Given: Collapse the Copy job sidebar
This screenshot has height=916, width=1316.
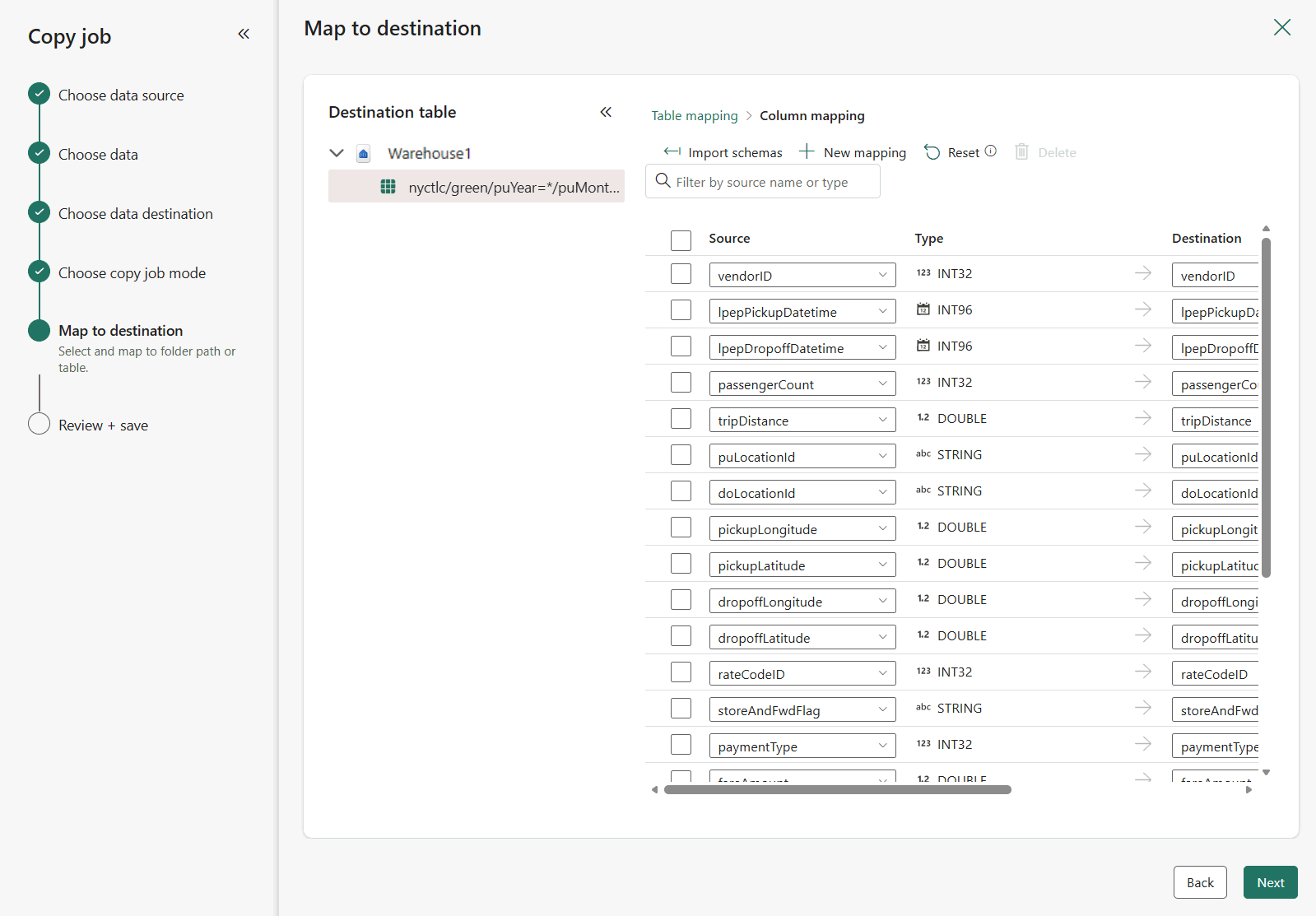Looking at the screenshot, I should pyautogui.click(x=244, y=34).
